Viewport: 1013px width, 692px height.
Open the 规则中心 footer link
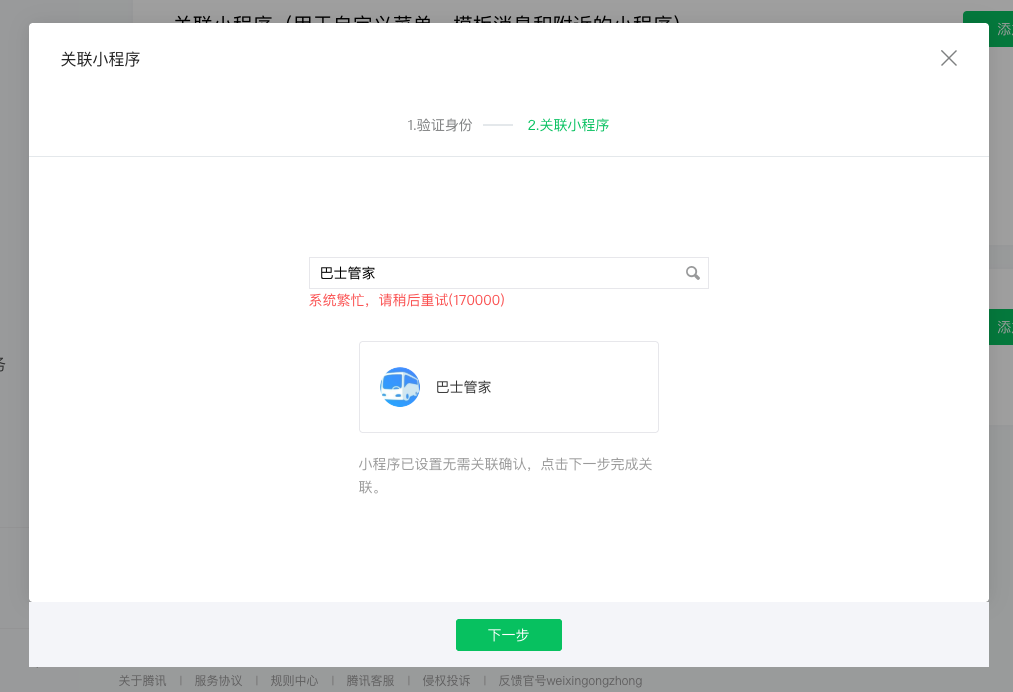[x=295, y=681]
